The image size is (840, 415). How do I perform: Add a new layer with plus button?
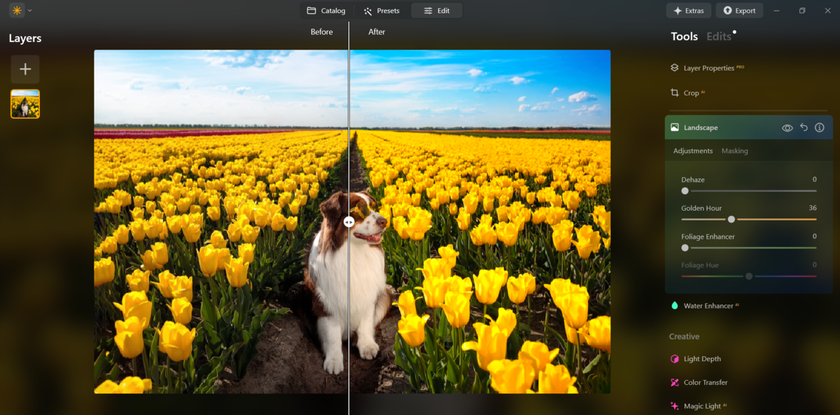coord(25,69)
